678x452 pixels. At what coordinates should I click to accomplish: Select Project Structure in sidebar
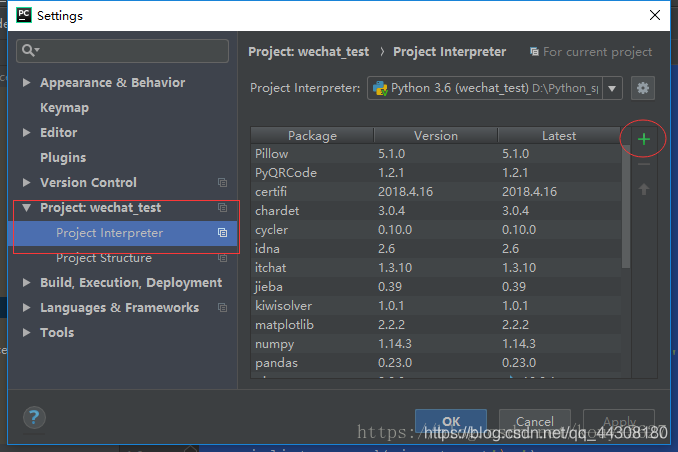[x=104, y=258]
